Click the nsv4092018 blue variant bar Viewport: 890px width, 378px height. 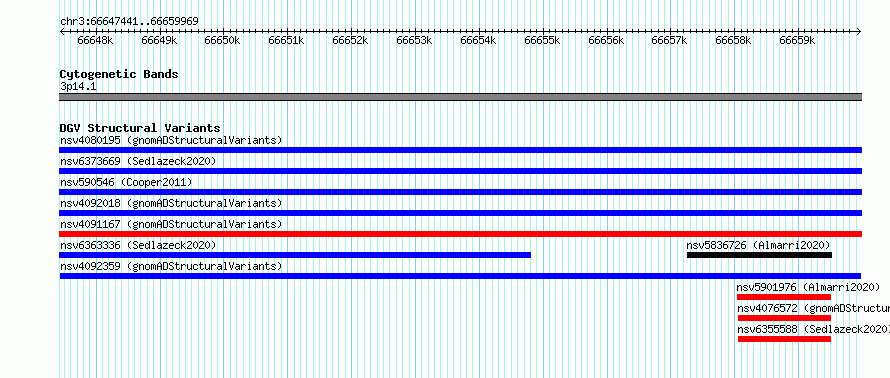click(460, 213)
